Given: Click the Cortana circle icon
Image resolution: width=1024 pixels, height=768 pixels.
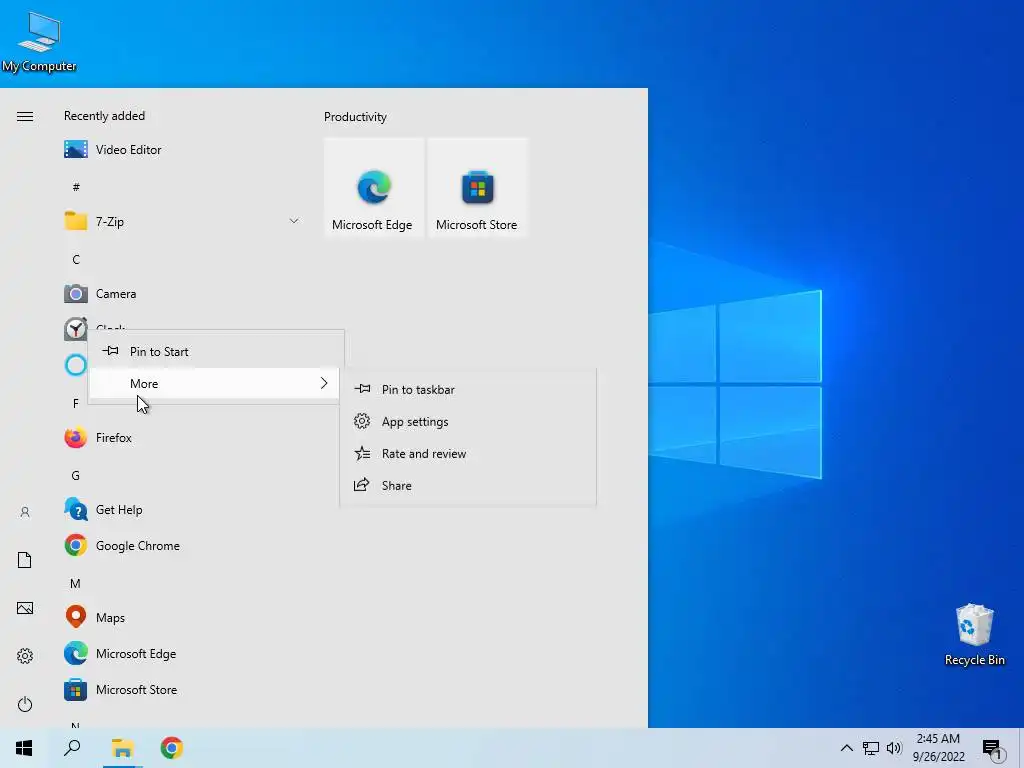Looking at the screenshot, I should [x=75, y=364].
